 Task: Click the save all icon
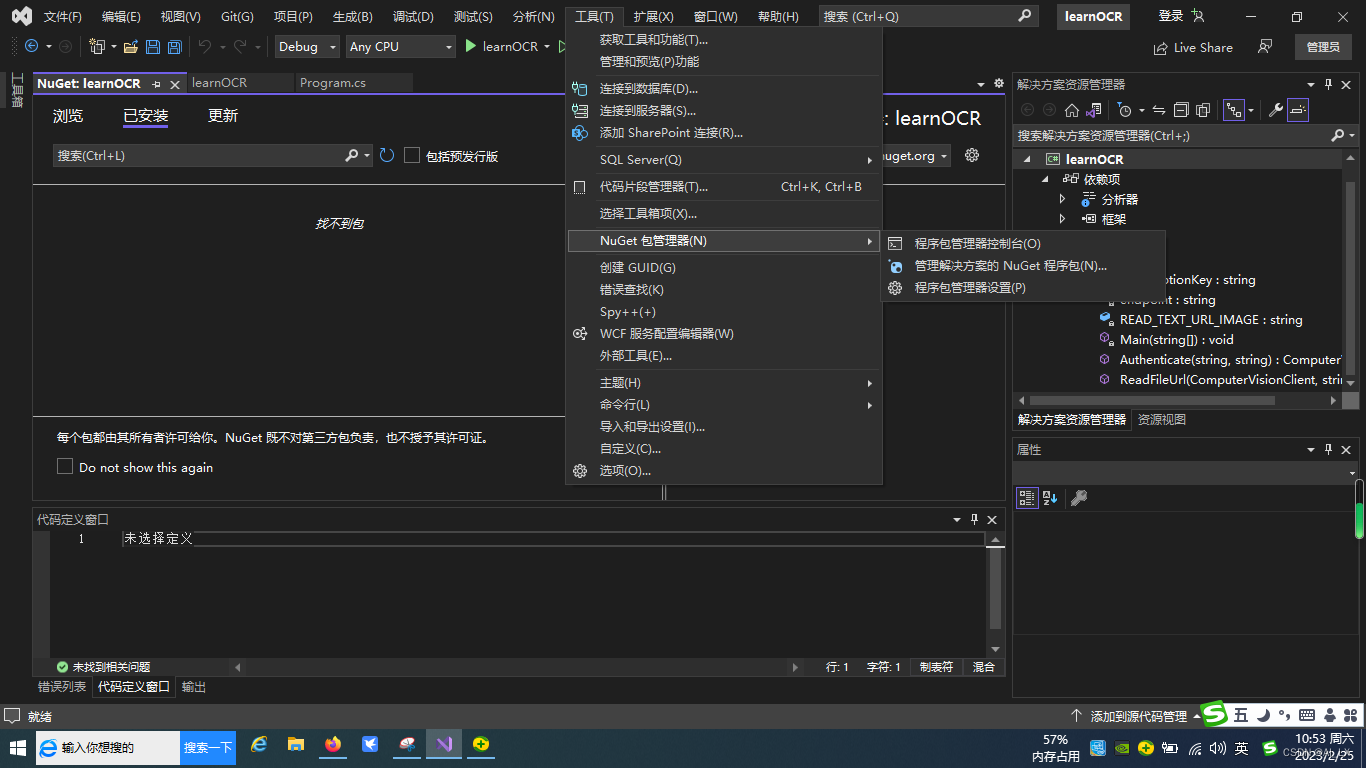tap(174, 46)
